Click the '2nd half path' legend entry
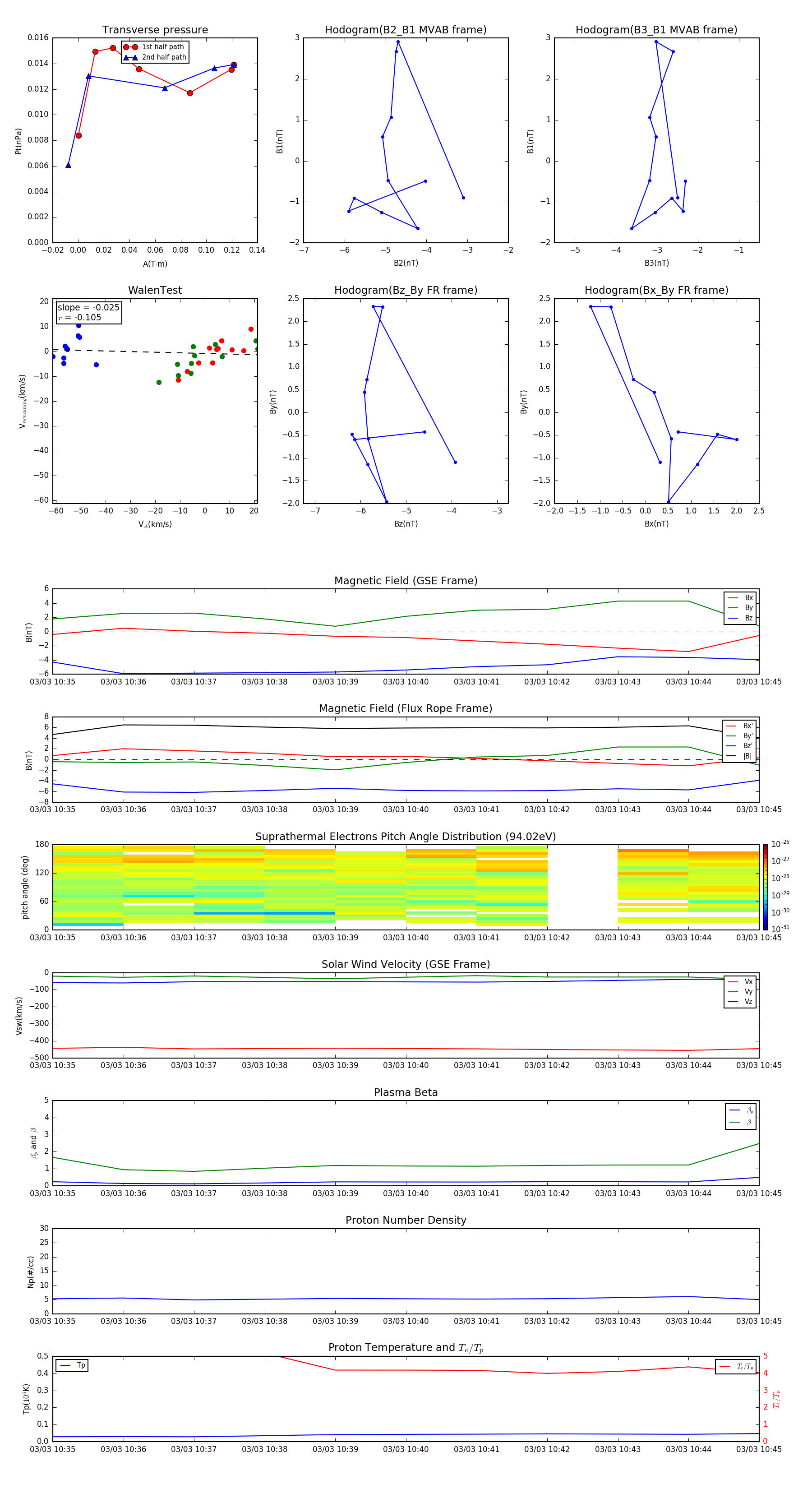812x1489 pixels. click(x=155, y=57)
